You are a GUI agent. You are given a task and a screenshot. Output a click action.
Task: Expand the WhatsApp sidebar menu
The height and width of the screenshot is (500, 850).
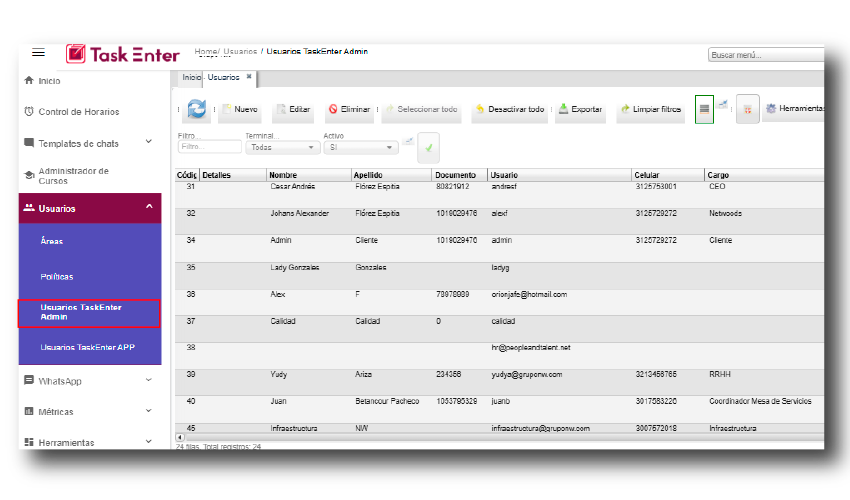[x=149, y=381]
